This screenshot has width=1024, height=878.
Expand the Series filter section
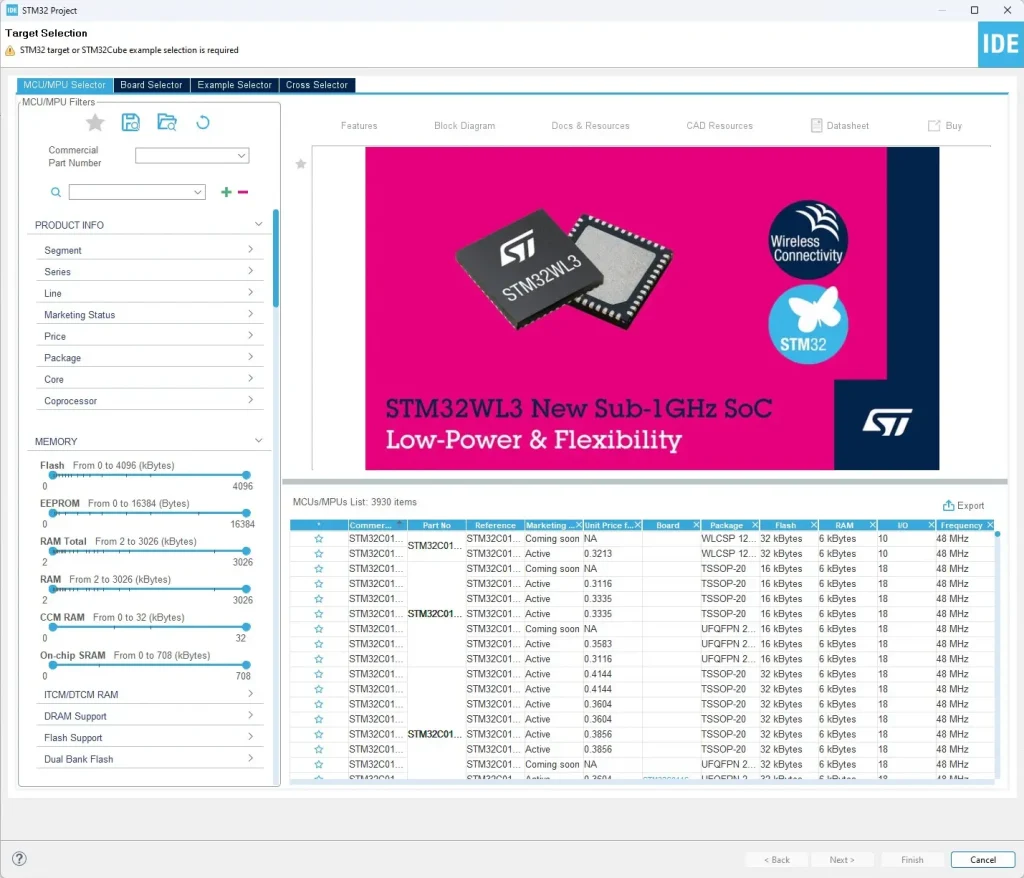click(x=150, y=272)
